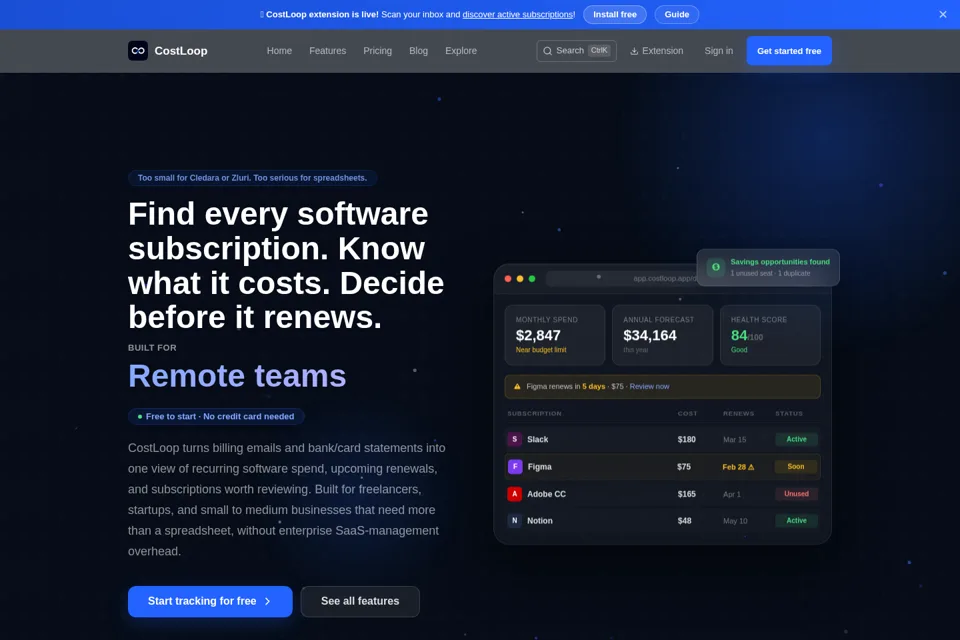Screen dimensions: 960x640
Task: Follow discover active subscriptions link
Action: point(518,15)
